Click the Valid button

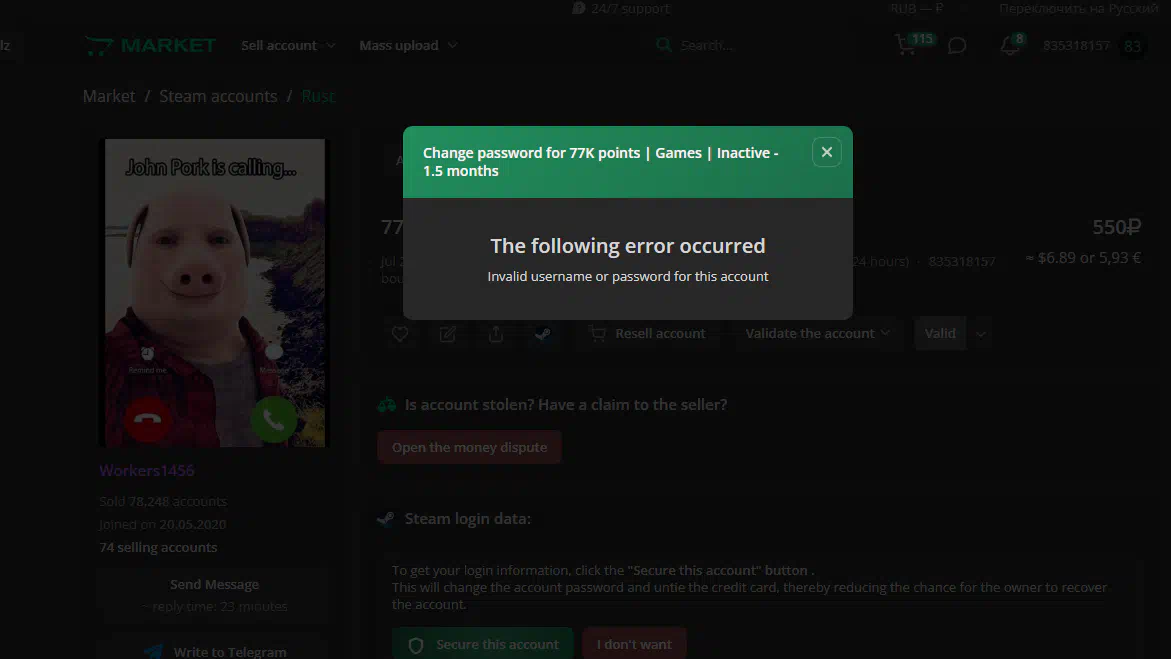[x=940, y=333]
